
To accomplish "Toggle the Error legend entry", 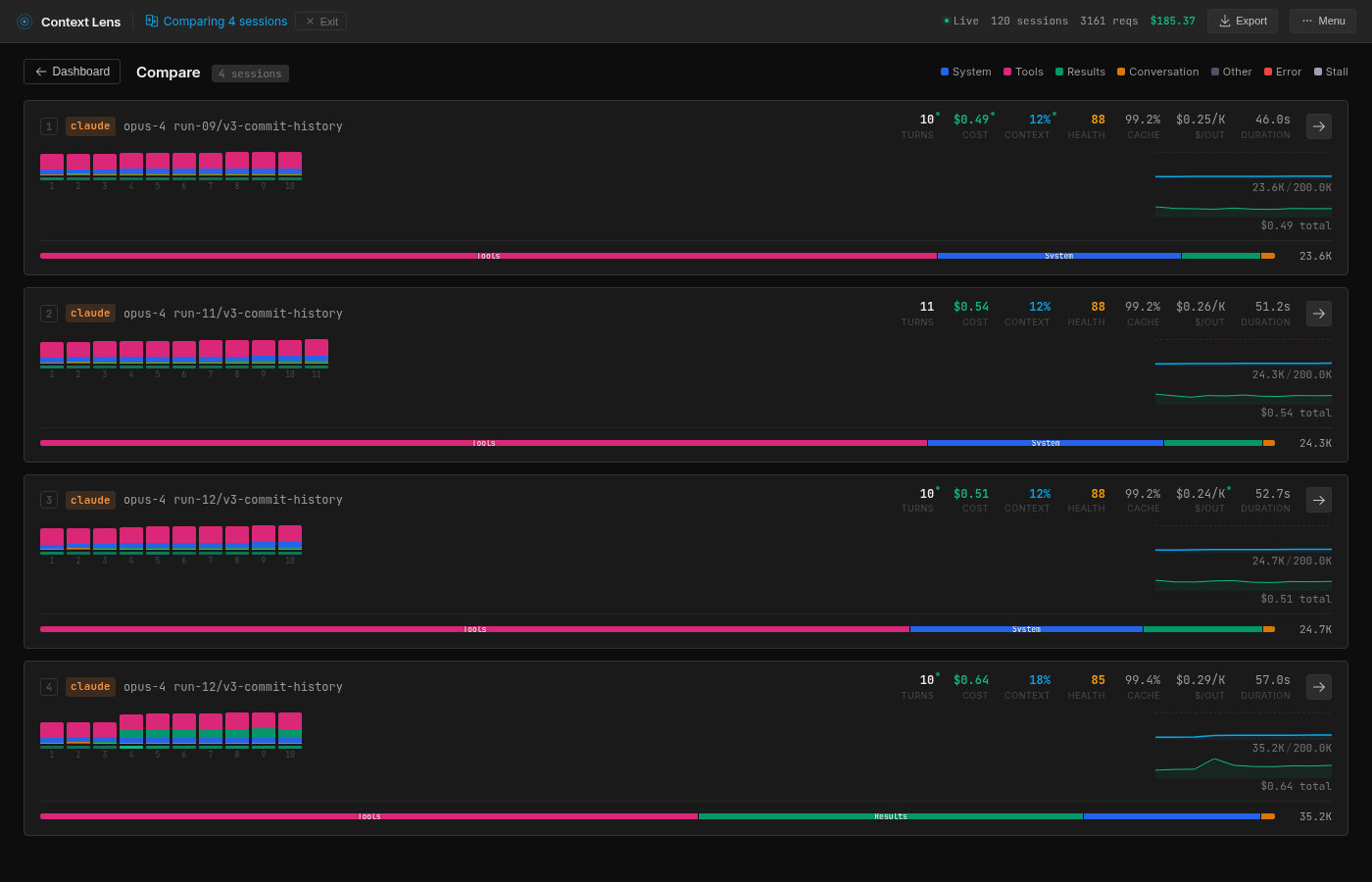I will [1282, 71].
